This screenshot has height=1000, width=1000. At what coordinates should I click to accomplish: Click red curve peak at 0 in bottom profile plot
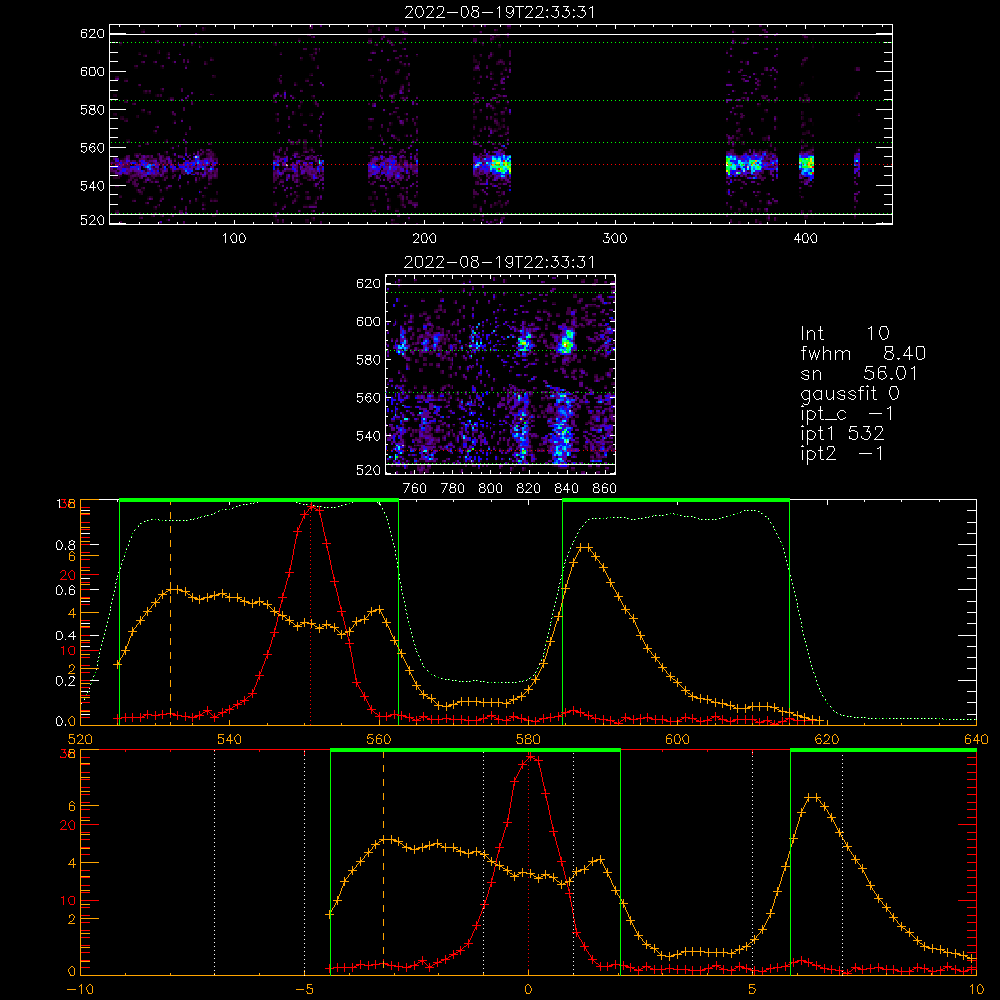(x=529, y=757)
